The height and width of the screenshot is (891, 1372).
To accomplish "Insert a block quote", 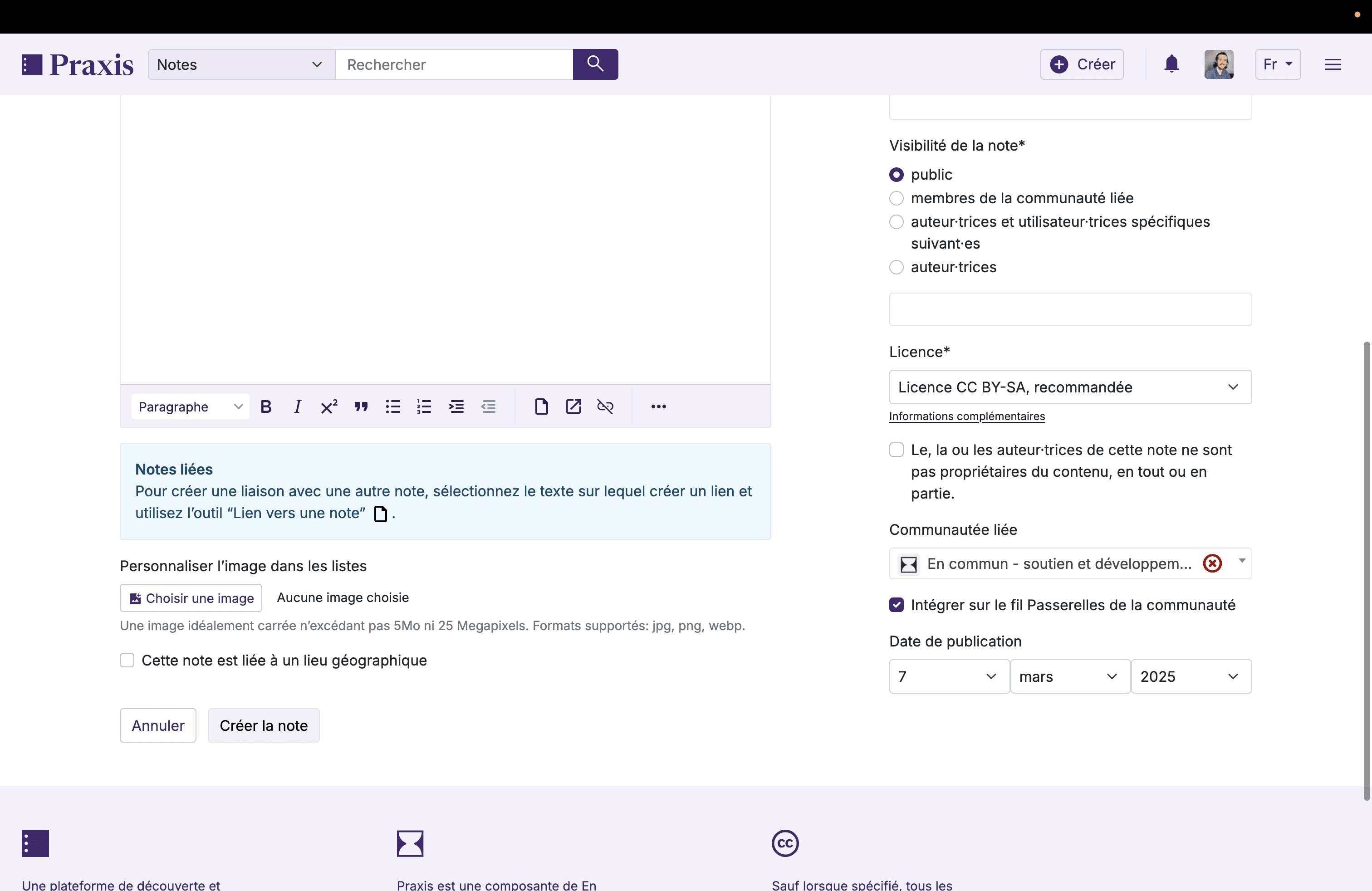I will click(362, 406).
